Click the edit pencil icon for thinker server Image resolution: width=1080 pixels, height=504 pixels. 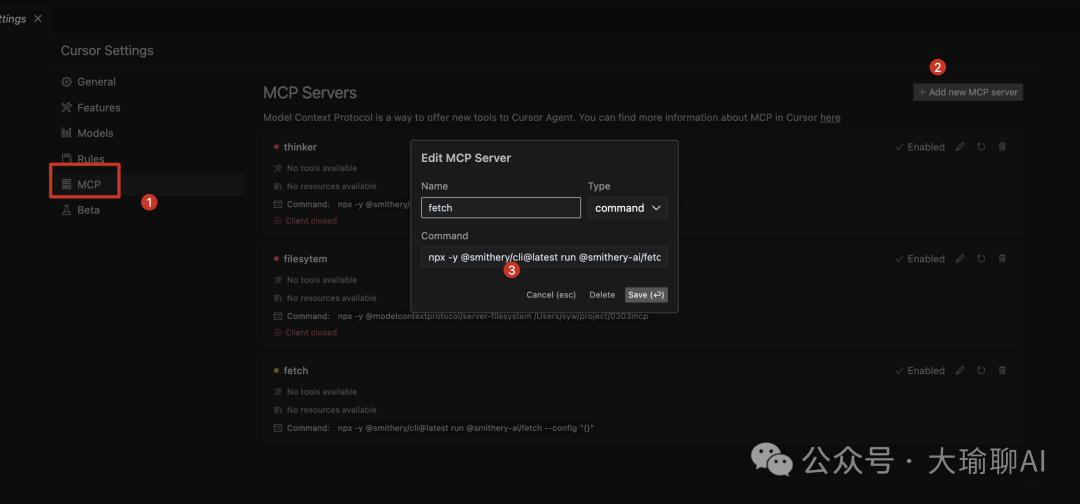click(960, 147)
